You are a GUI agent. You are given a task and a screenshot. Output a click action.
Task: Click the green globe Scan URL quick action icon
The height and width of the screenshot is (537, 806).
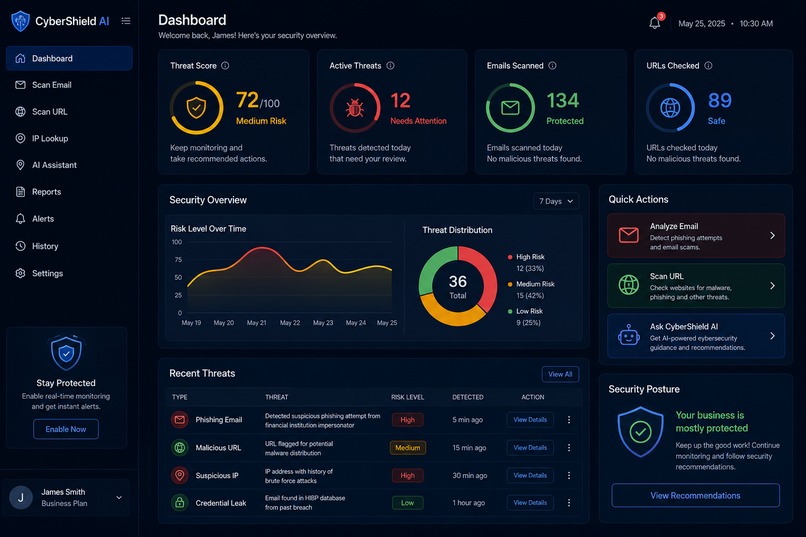[x=629, y=285]
